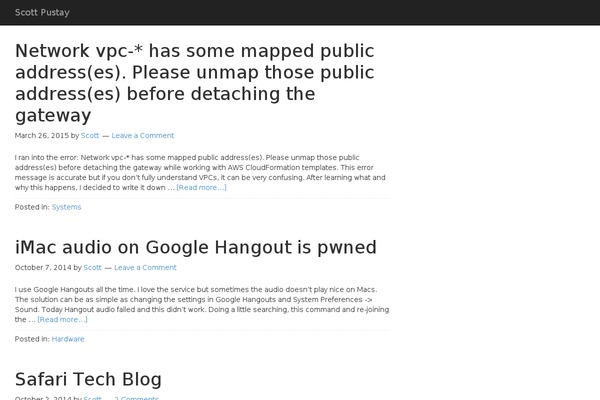The height and width of the screenshot is (400, 600).
Task: Click the 'October 7, 2014' post date text
Action: pyautogui.click(x=43, y=268)
